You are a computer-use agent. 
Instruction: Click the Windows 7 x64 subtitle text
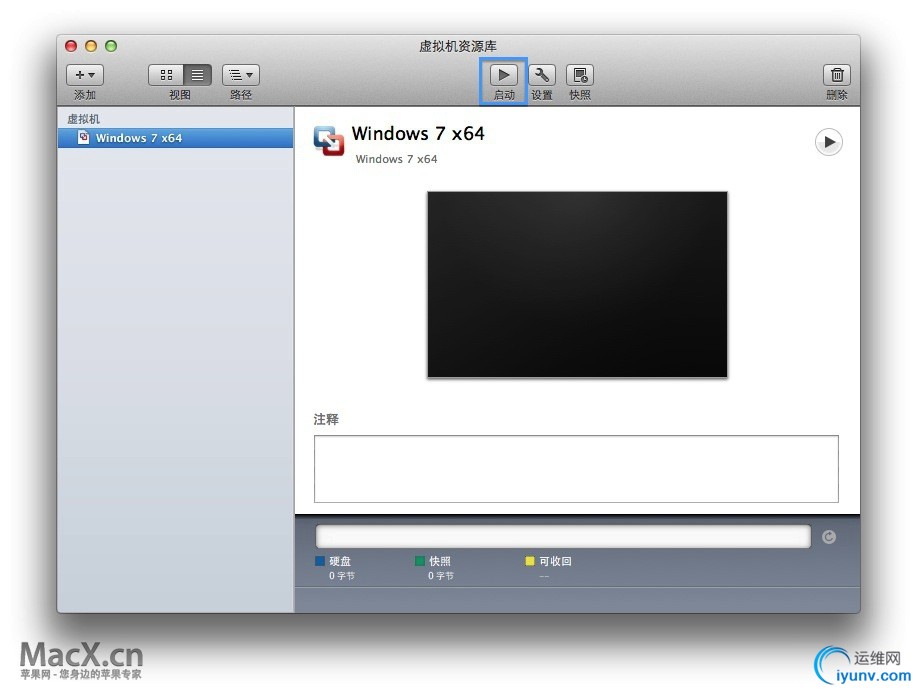coord(397,159)
